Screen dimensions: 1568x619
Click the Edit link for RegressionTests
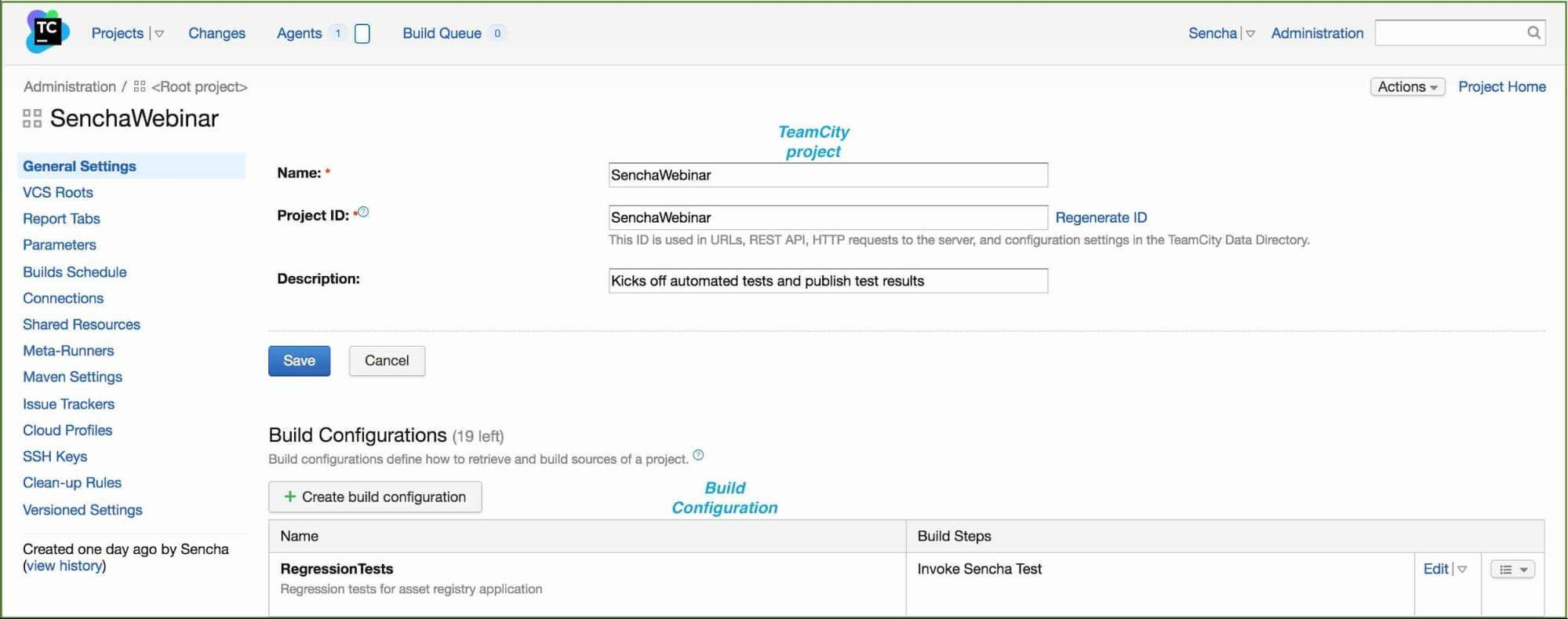tap(1435, 570)
